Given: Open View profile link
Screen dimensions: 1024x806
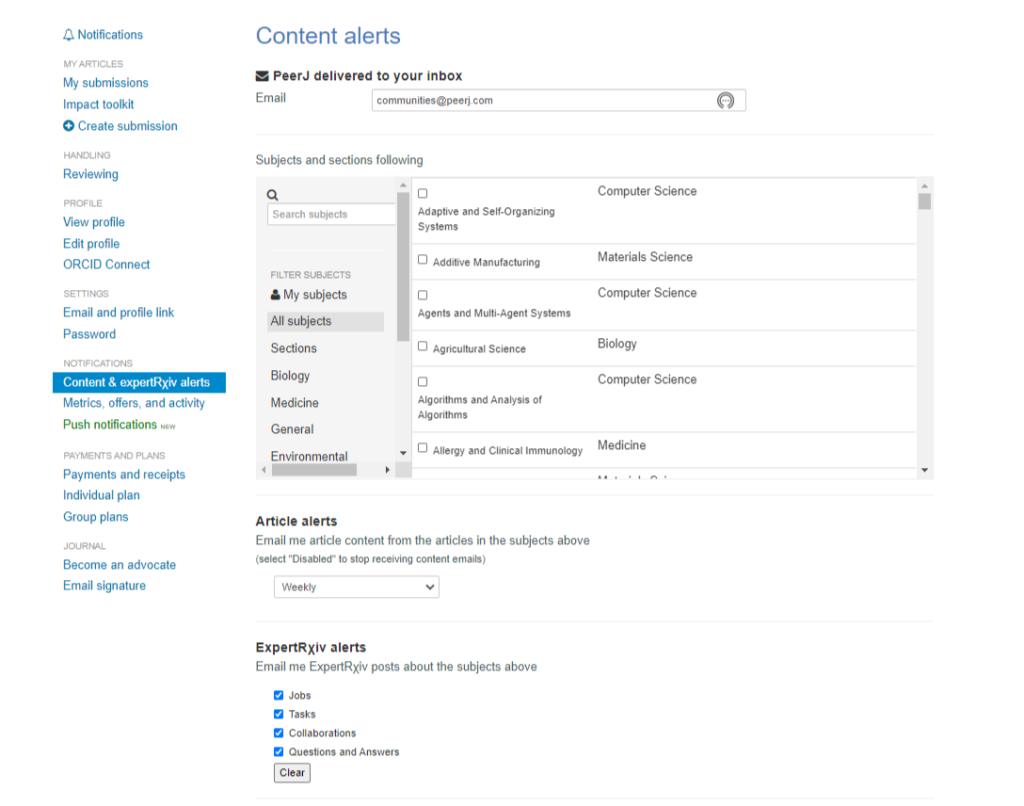Looking at the screenshot, I should (x=94, y=222).
